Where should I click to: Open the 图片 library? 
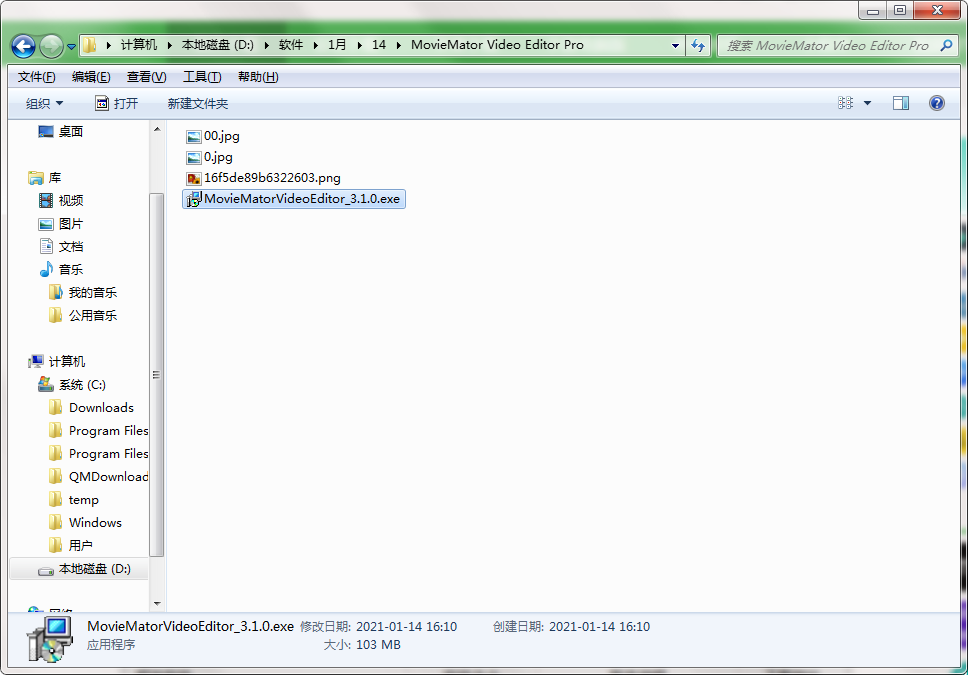pyautogui.click(x=71, y=224)
